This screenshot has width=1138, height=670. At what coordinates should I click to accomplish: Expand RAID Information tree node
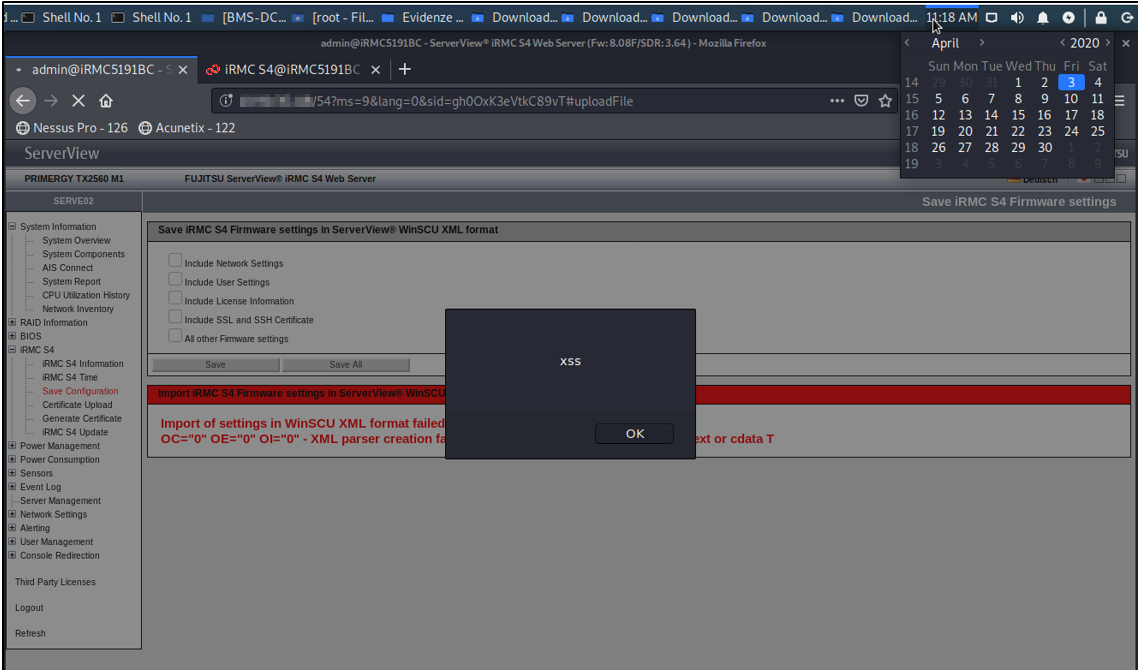12,322
